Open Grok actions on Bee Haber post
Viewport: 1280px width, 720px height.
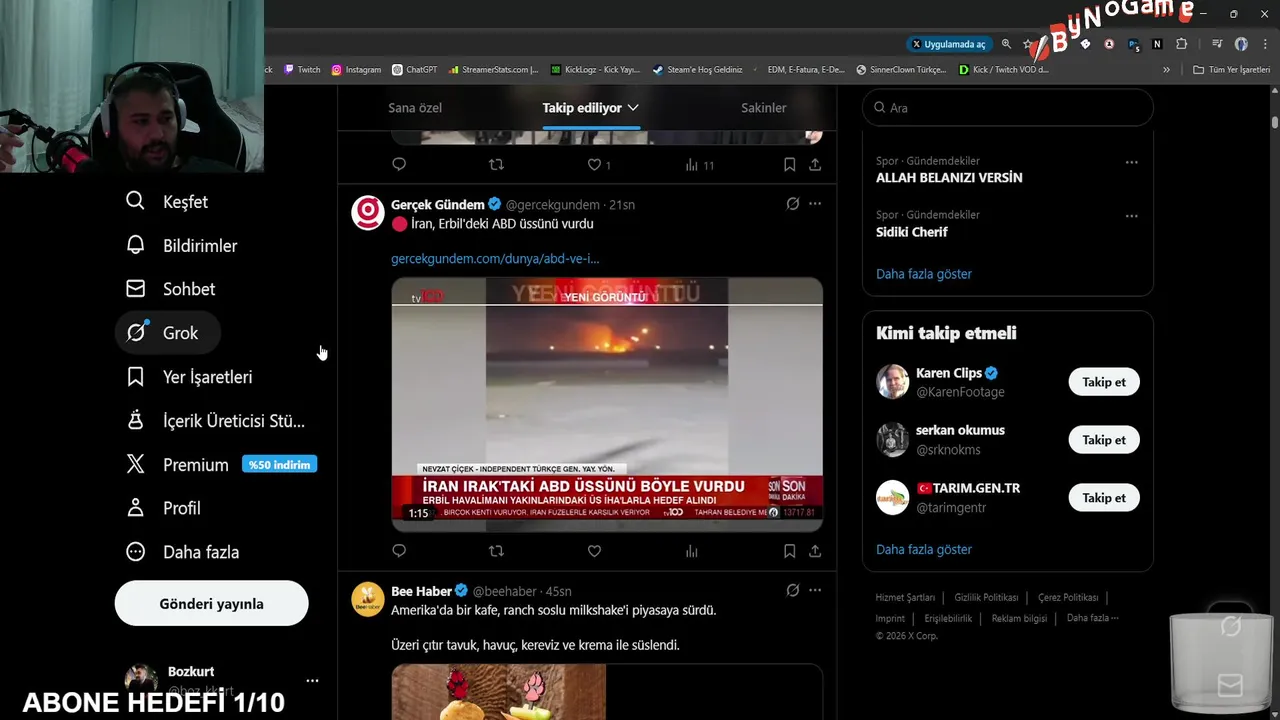click(x=792, y=591)
